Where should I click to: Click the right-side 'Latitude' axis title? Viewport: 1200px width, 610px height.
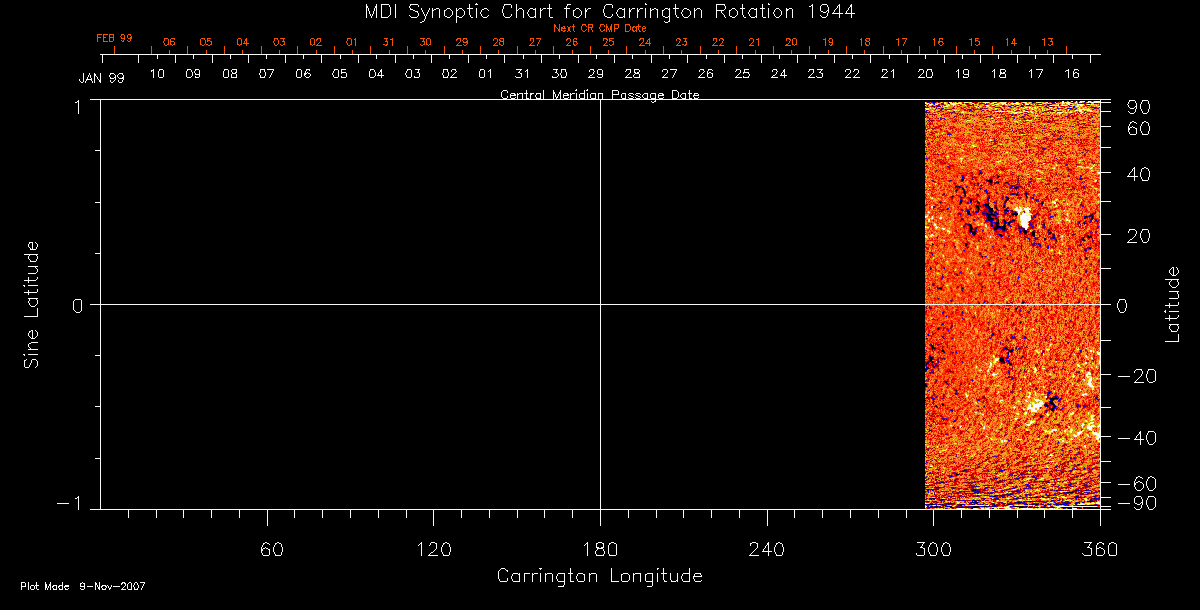pyautogui.click(x=1173, y=304)
